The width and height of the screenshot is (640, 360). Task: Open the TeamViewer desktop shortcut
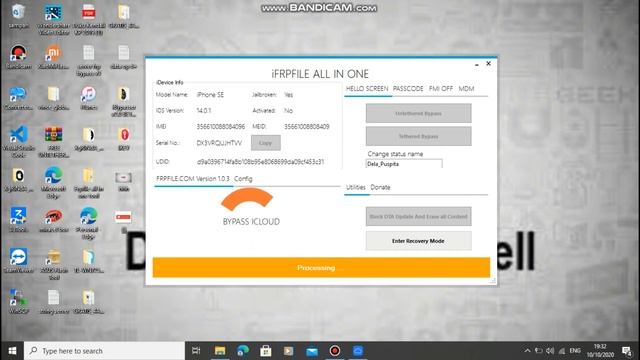tap(18, 261)
